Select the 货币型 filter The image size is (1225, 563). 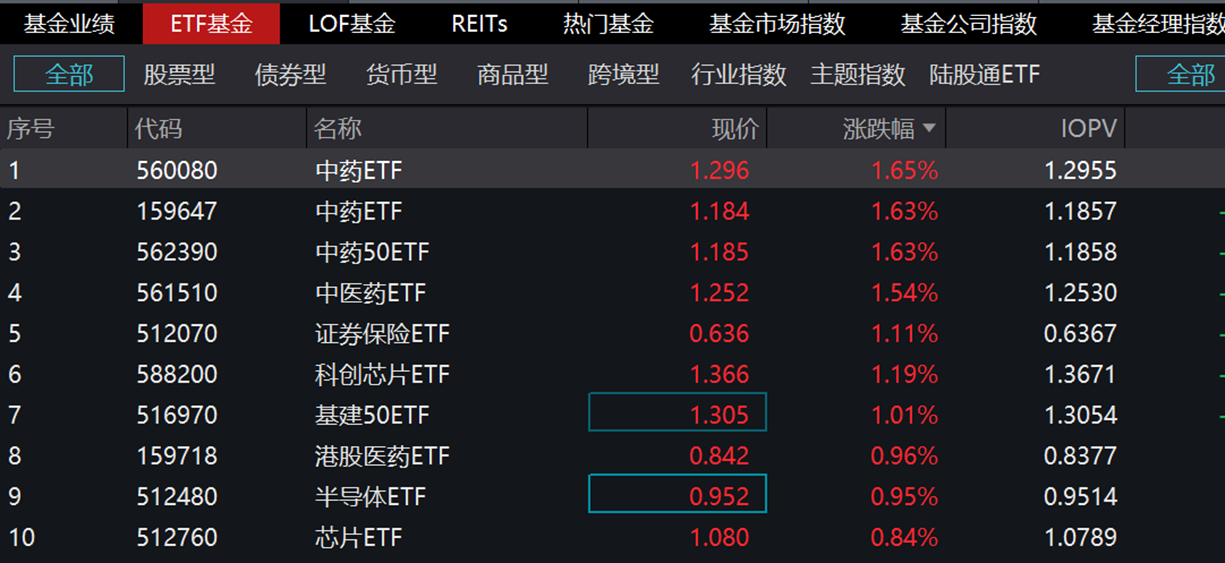click(x=401, y=74)
